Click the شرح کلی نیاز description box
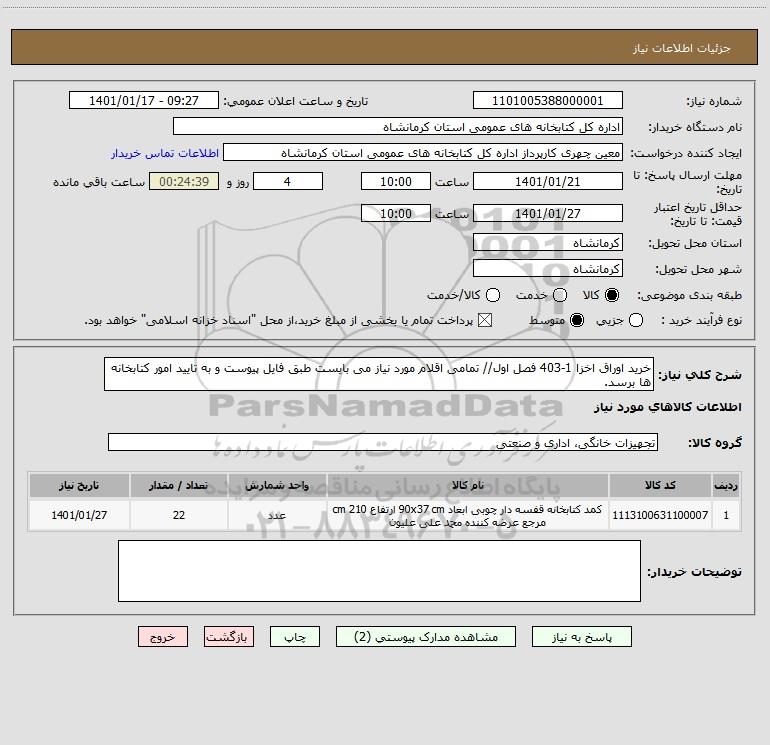The height and width of the screenshot is (745, 770). click(379, 374)
